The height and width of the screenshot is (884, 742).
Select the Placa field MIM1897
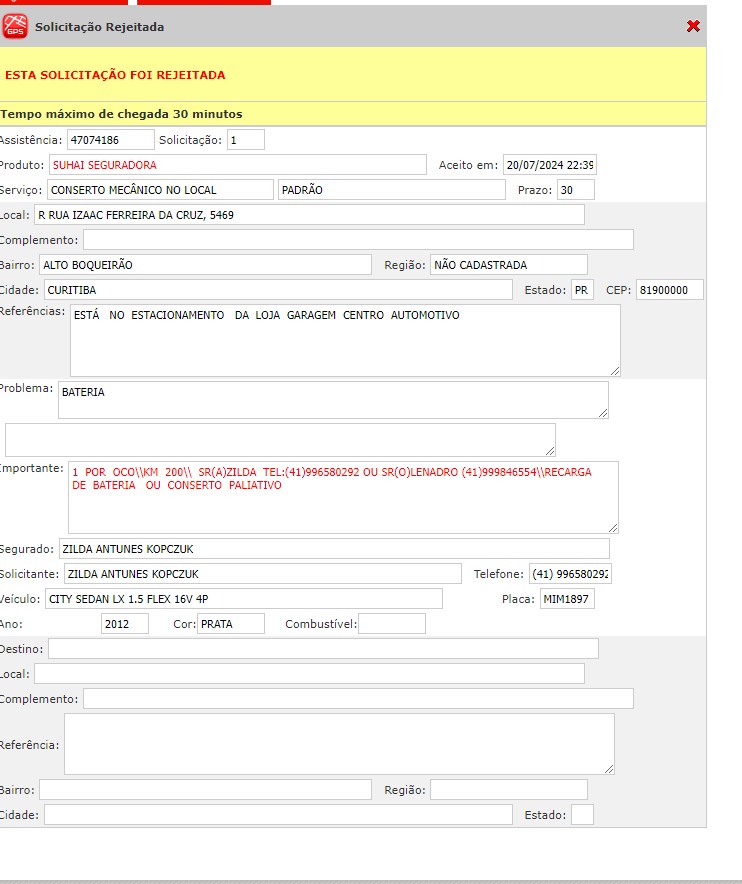567,599
